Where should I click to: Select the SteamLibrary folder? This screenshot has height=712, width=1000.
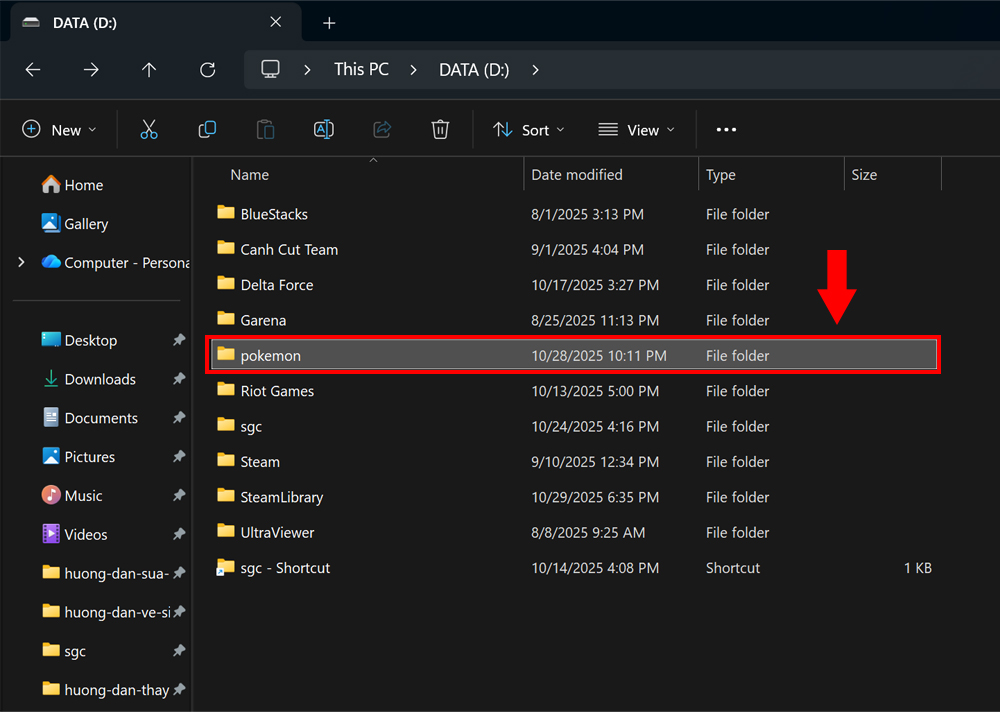tap(281, 497)
